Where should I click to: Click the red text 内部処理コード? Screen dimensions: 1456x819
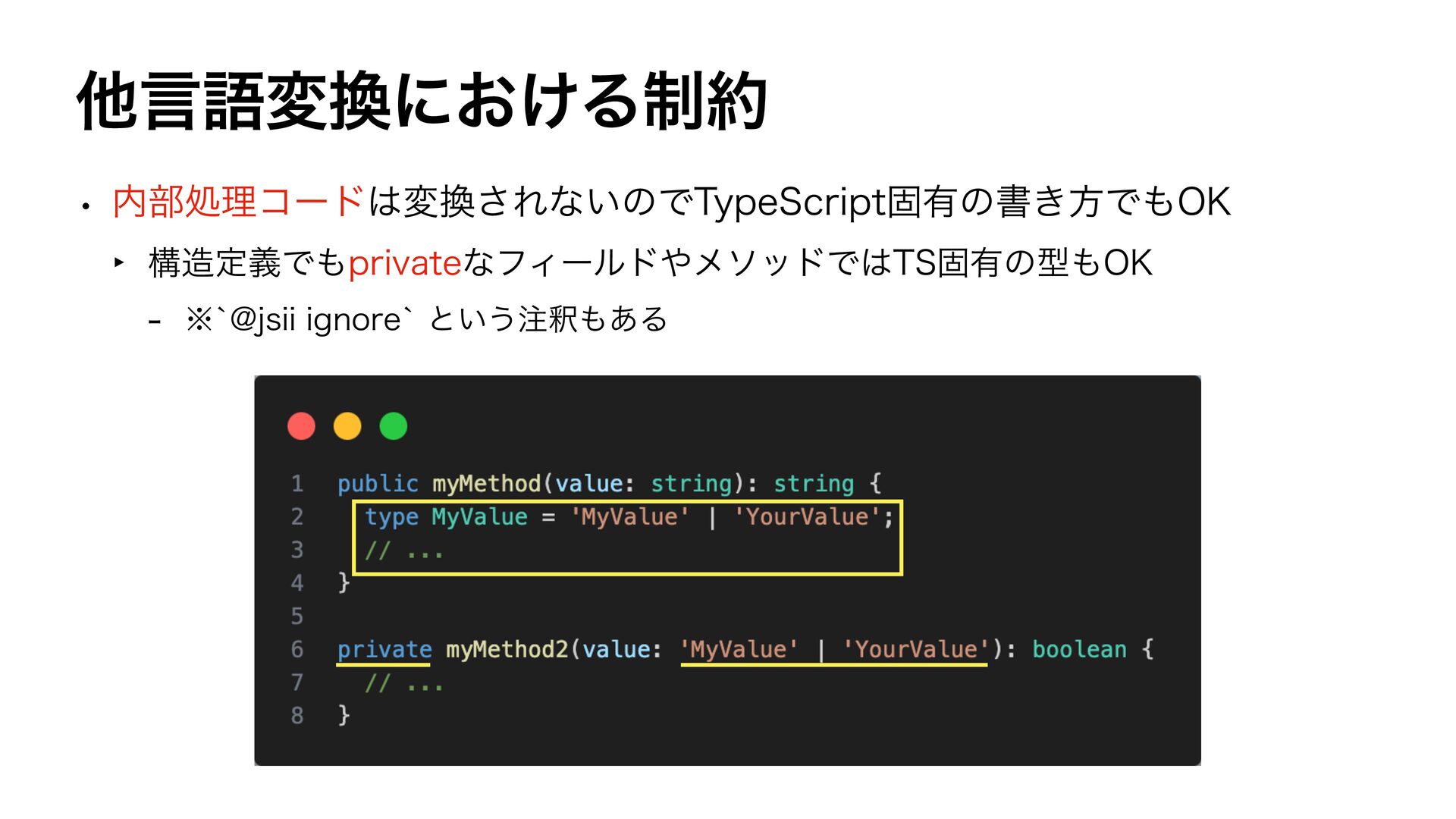(x=238, y=202)
